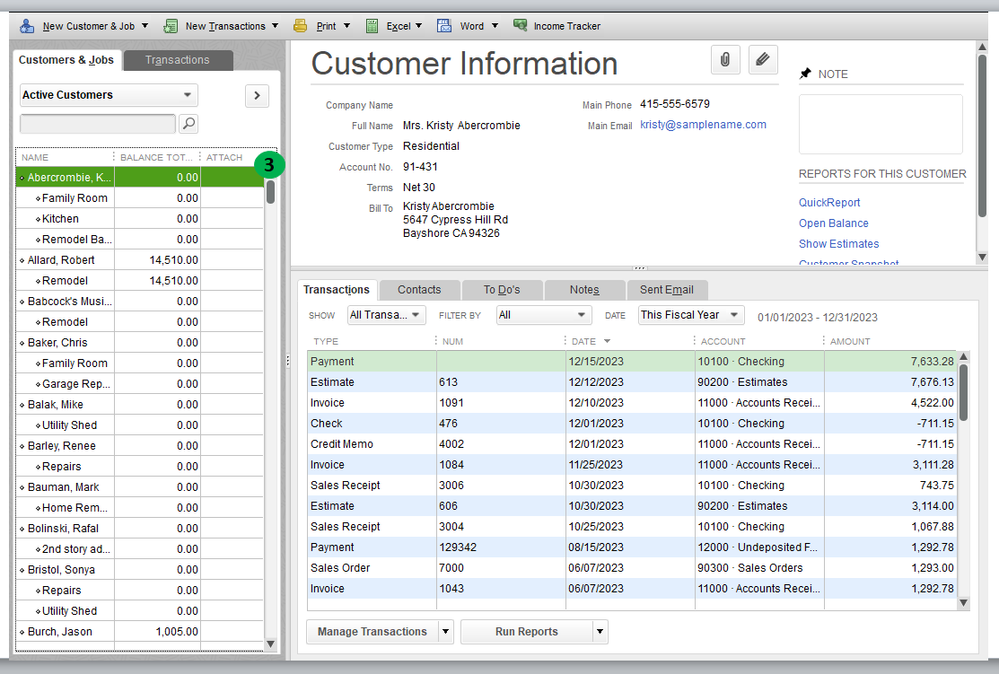The image size is (999, 674).
Task: Select Allard, Robert in the customer list
Action: pyautogui.click(x=64, y=260)
